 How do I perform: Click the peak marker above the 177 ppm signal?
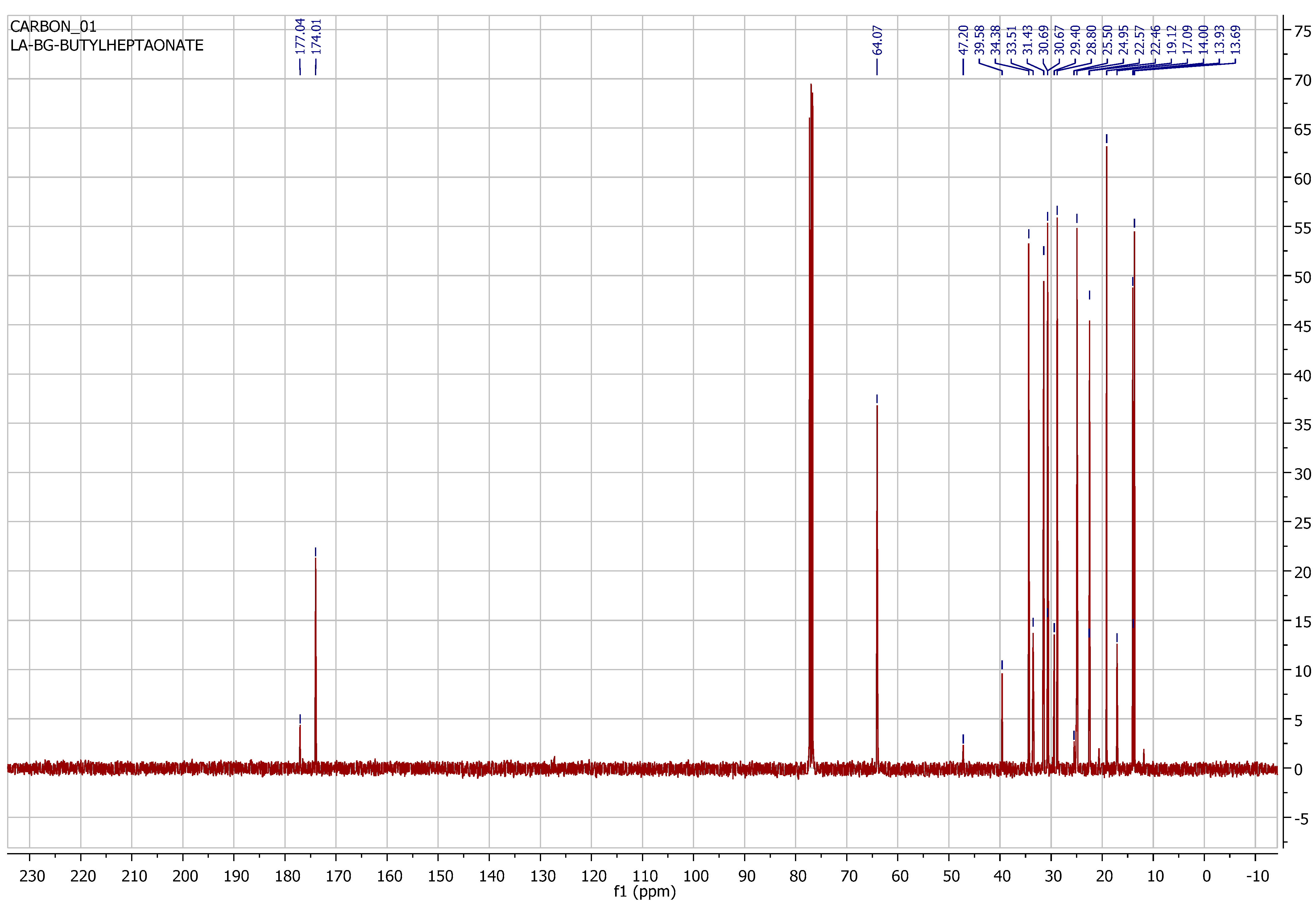[x=300, y=719]
